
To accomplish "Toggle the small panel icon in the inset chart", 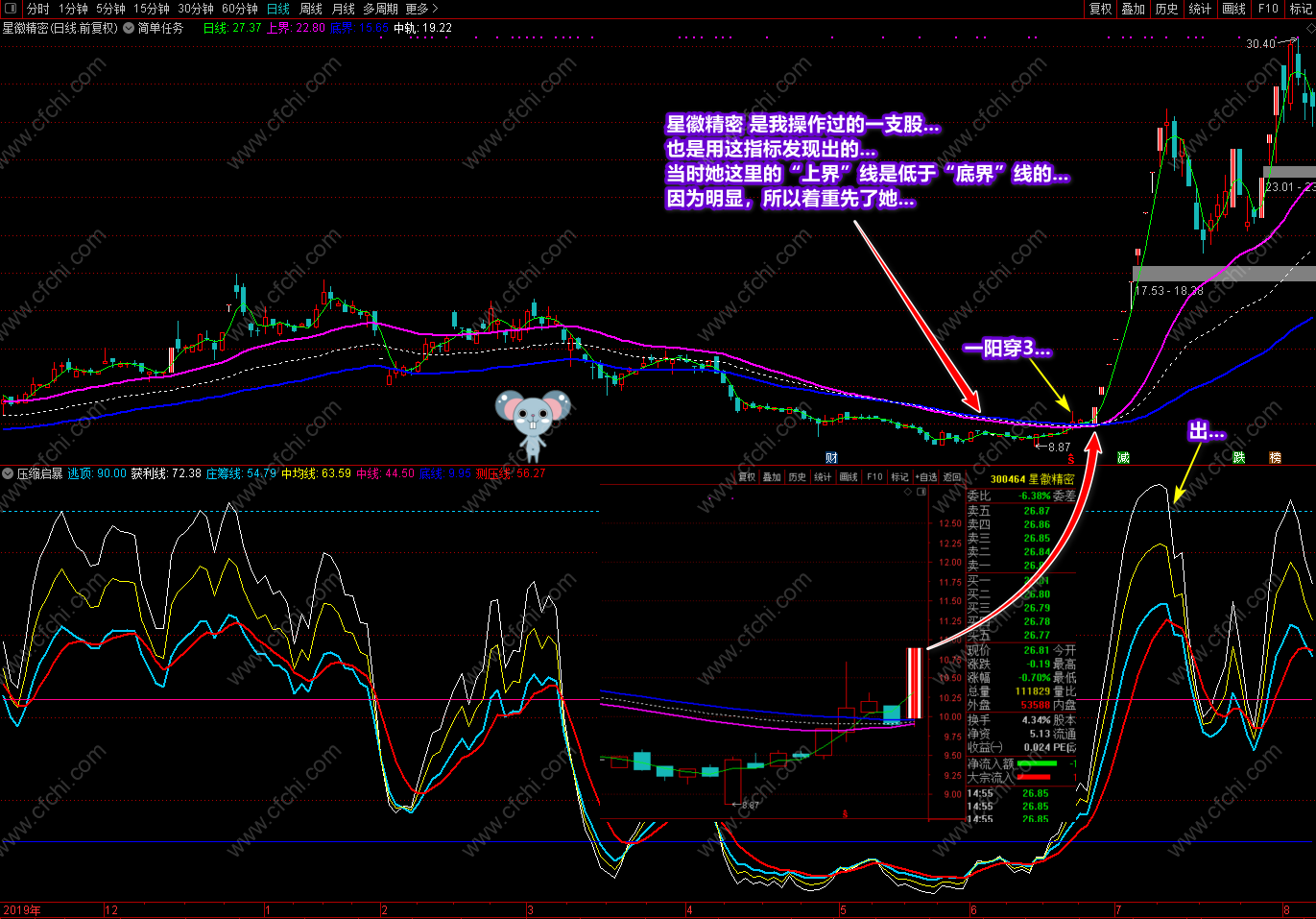I will (x=921, y=492).
